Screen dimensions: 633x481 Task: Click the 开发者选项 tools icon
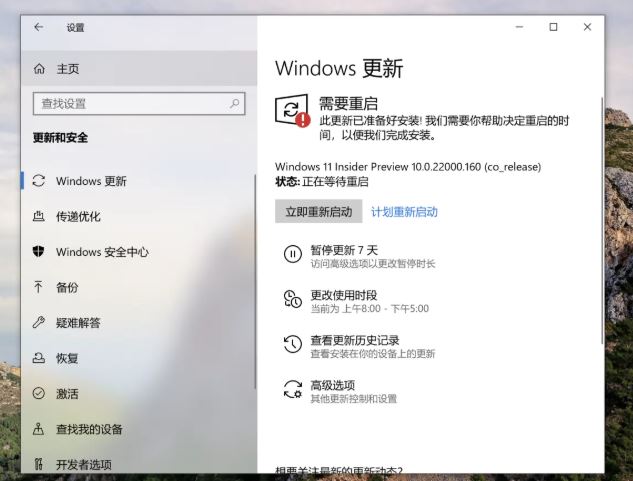pos(38,464)
